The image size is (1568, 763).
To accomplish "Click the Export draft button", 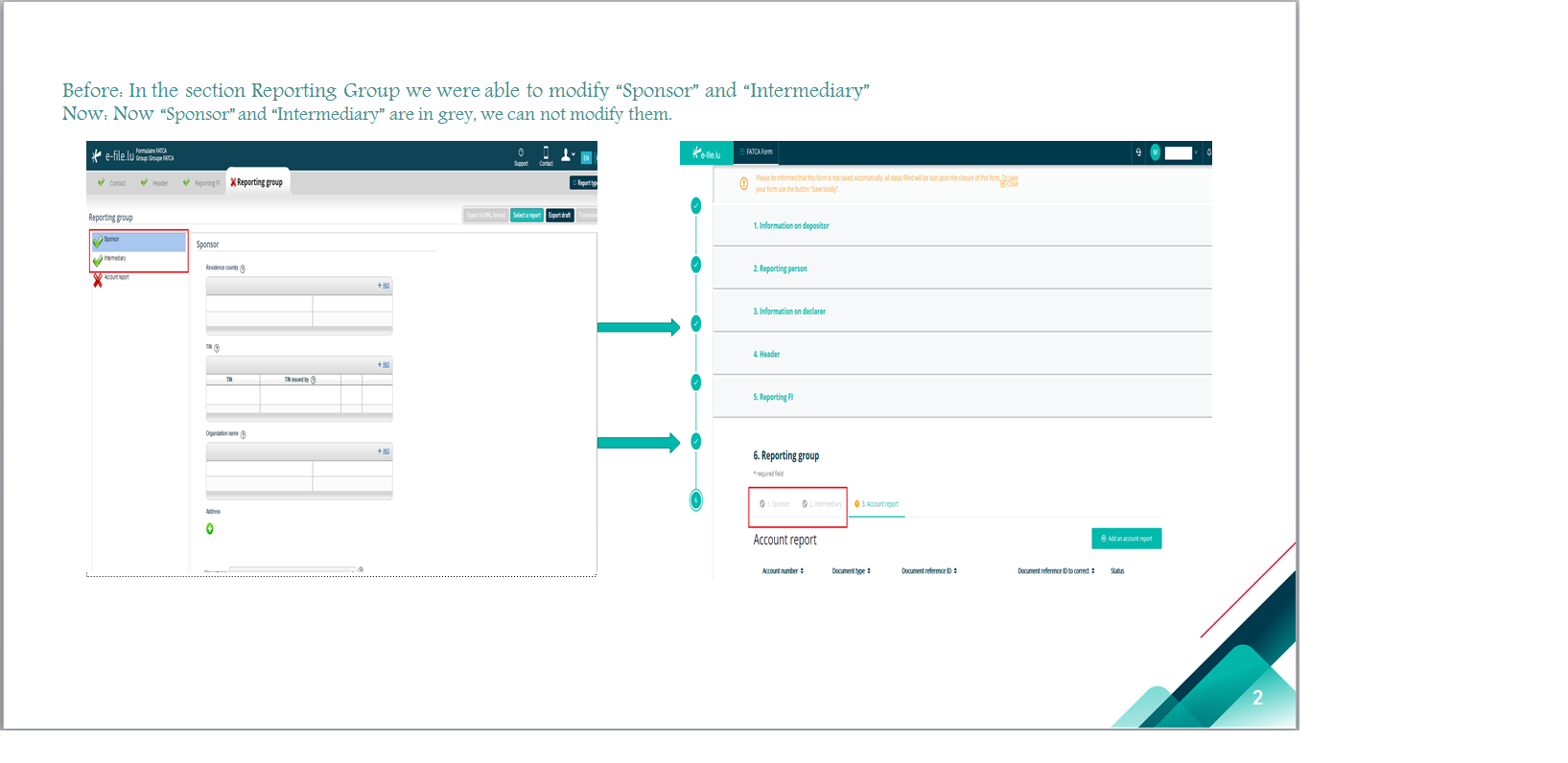I will click(x=560, y=216).
